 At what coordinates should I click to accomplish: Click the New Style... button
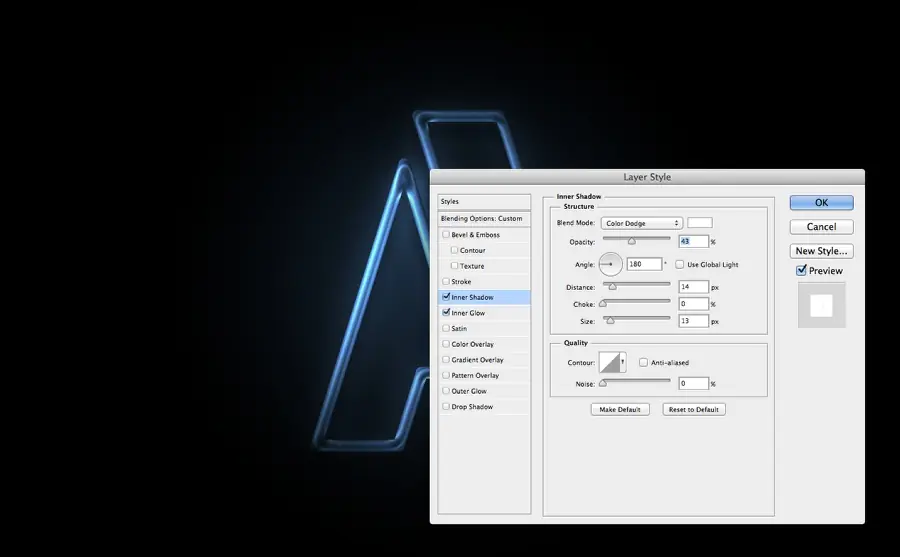click(x=821, y=251)
